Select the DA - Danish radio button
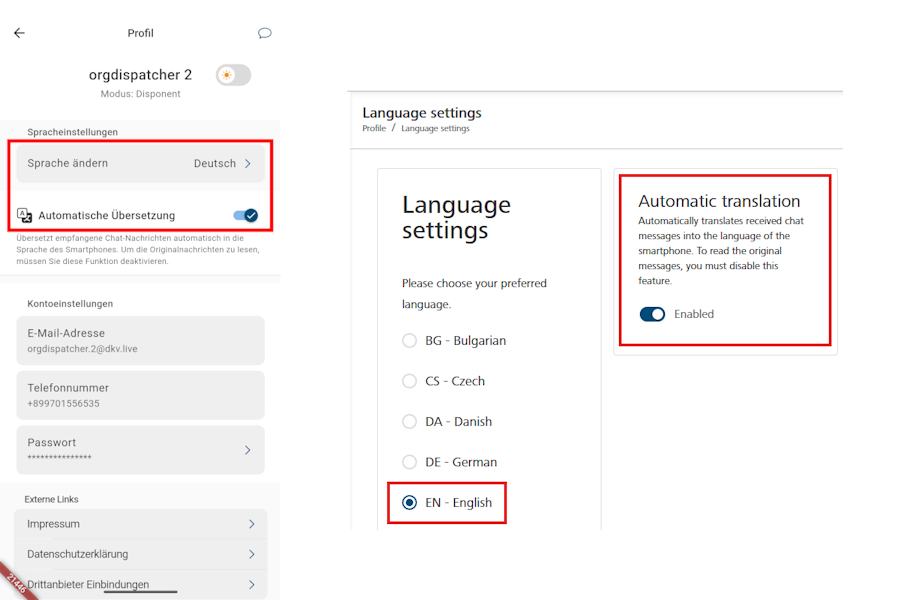Viewport: 900px width, 600px height. (x=409, y=421)
